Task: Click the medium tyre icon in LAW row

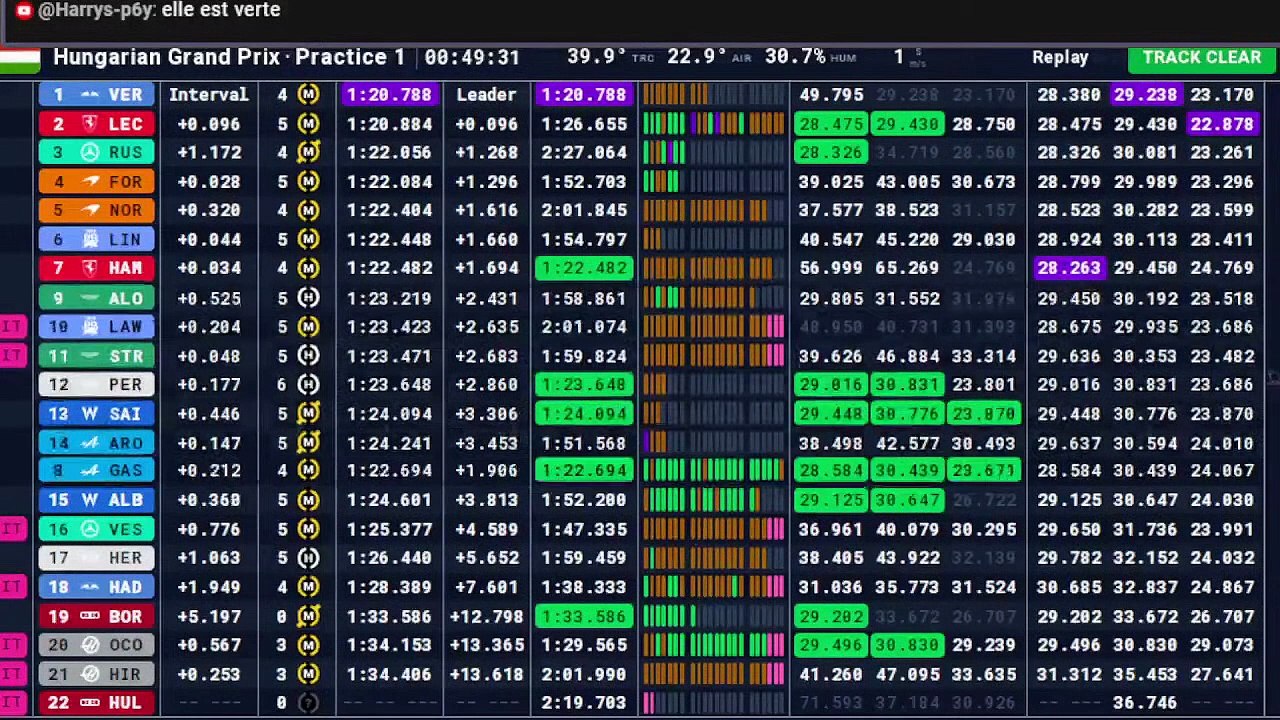Action: (308, 327)
